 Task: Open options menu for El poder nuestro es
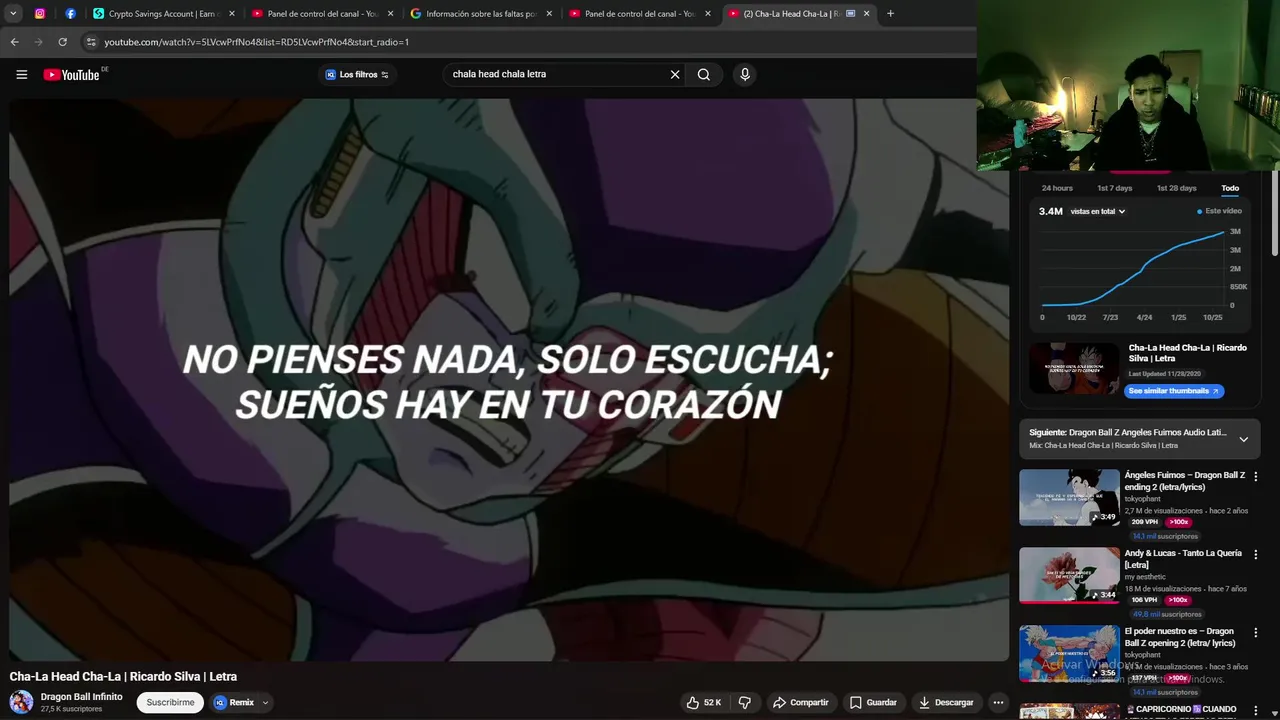[x=1256, y=633]
